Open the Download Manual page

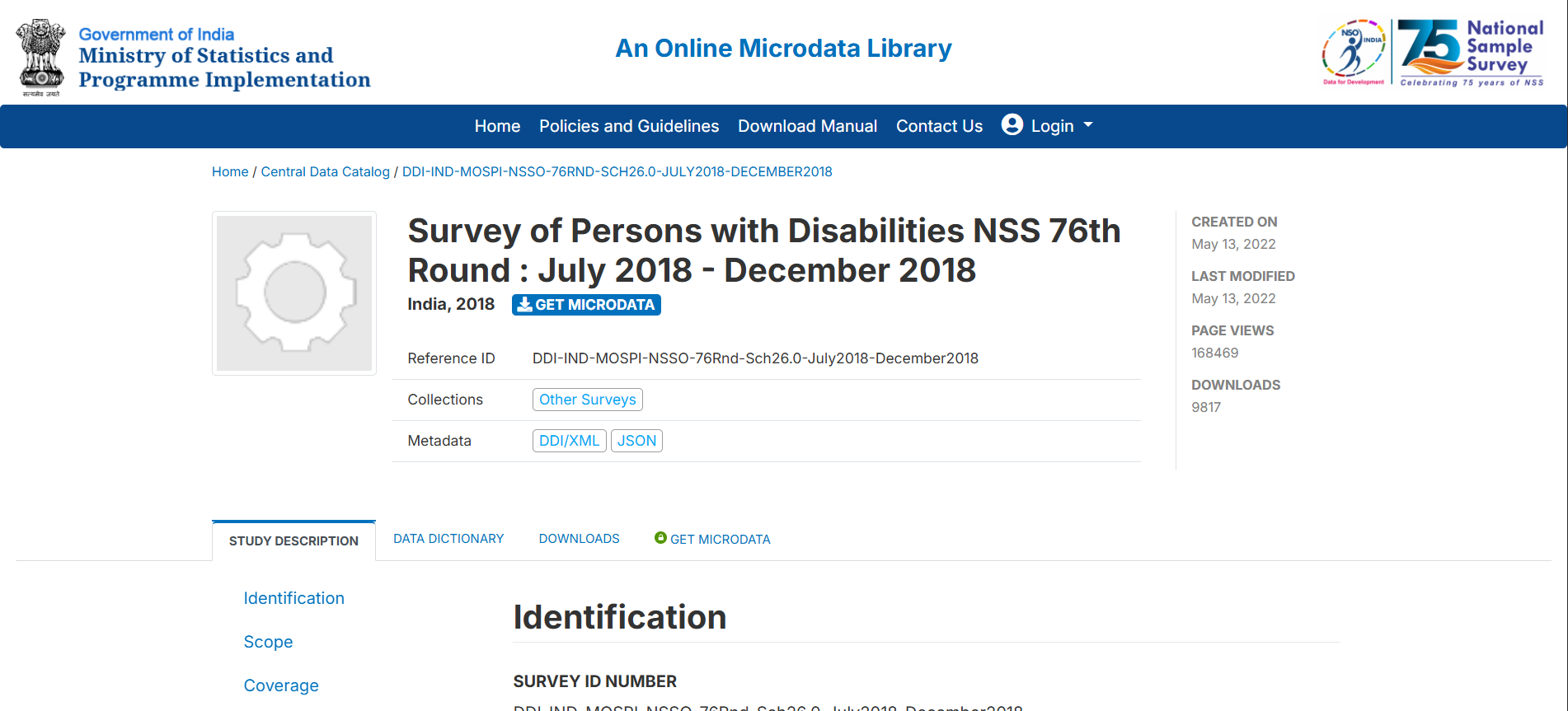pyautogui.click(x=807, y=126)
